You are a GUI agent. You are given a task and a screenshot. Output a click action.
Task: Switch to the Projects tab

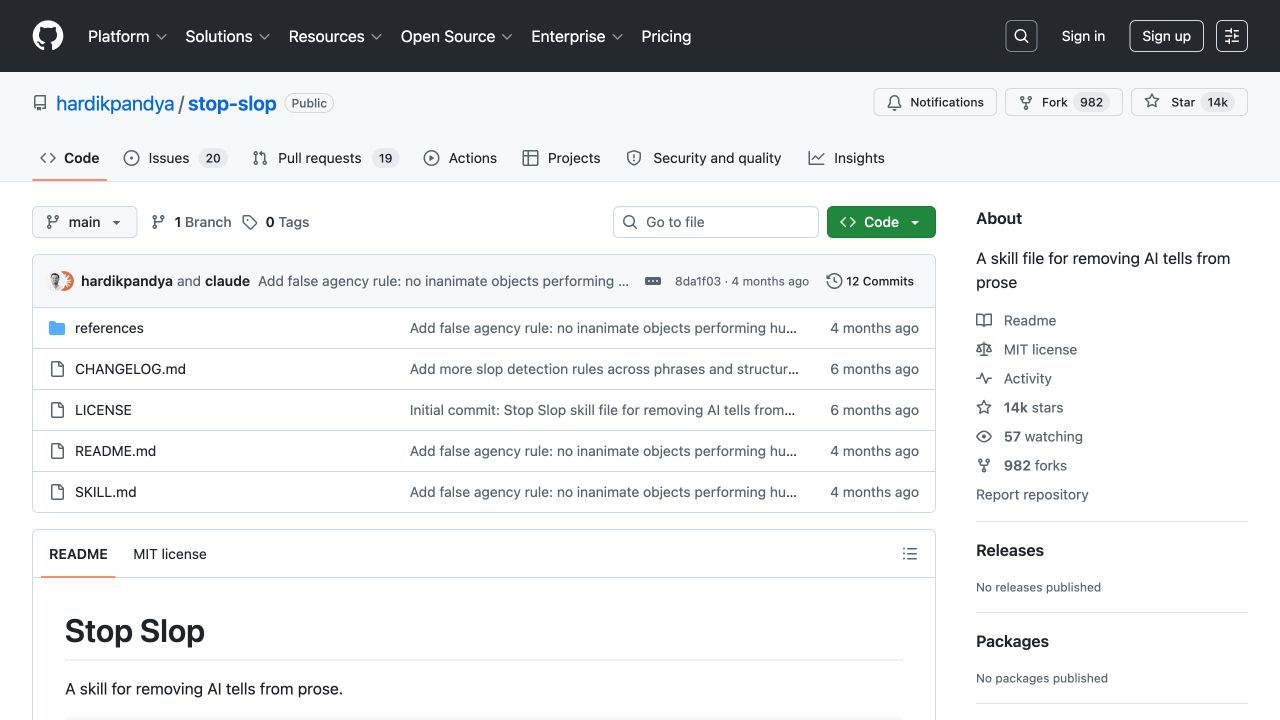tap(561, 158)
